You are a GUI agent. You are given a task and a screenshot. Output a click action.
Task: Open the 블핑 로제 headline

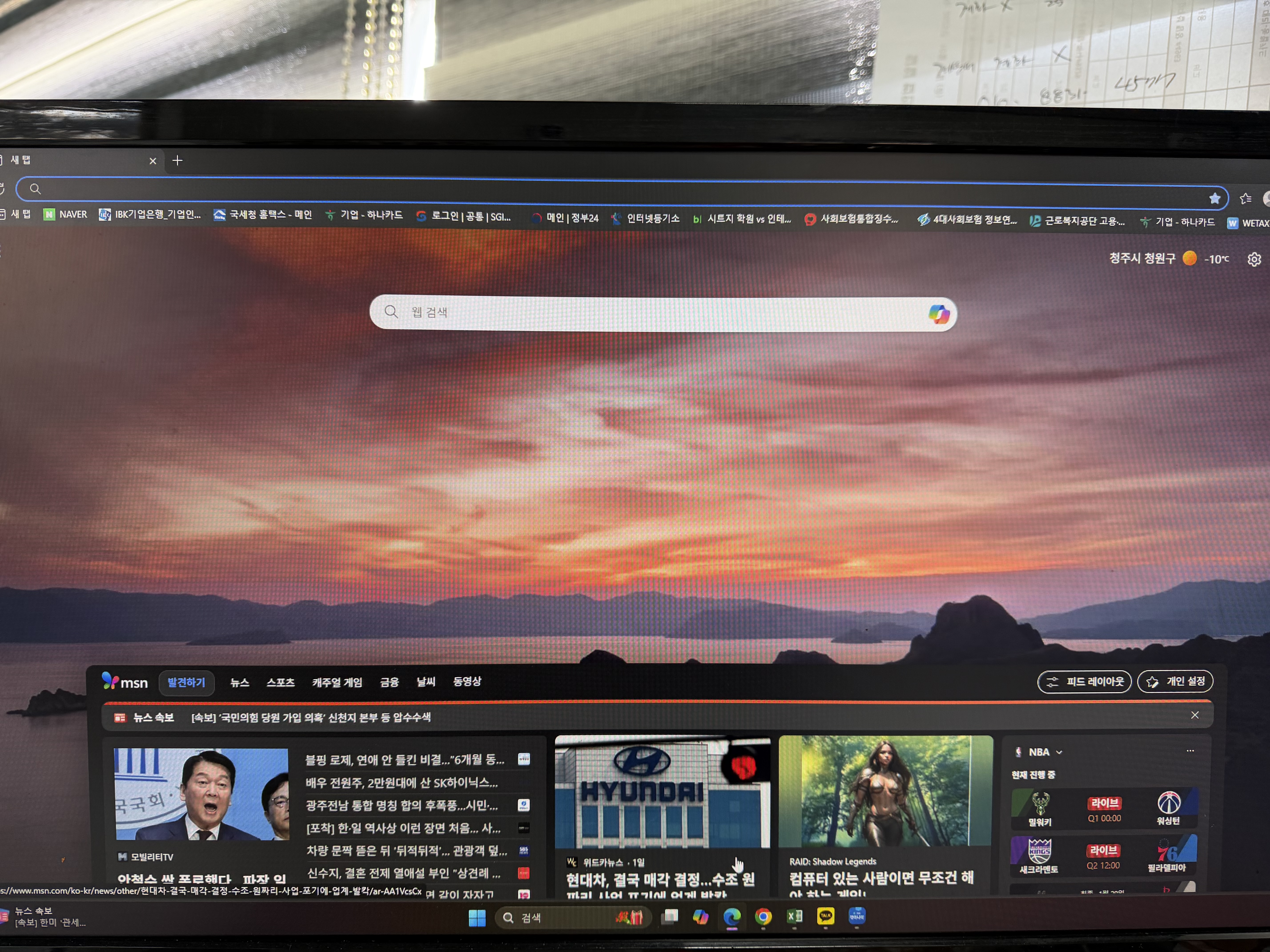(x=405, y=760)
